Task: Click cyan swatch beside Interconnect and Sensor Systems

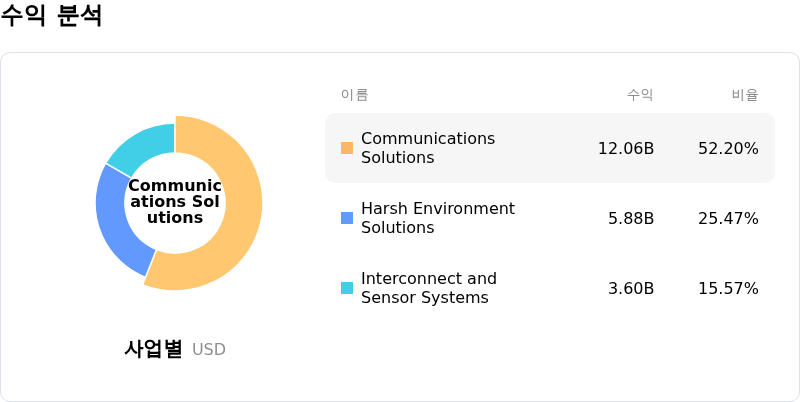Action: point(347,288)
